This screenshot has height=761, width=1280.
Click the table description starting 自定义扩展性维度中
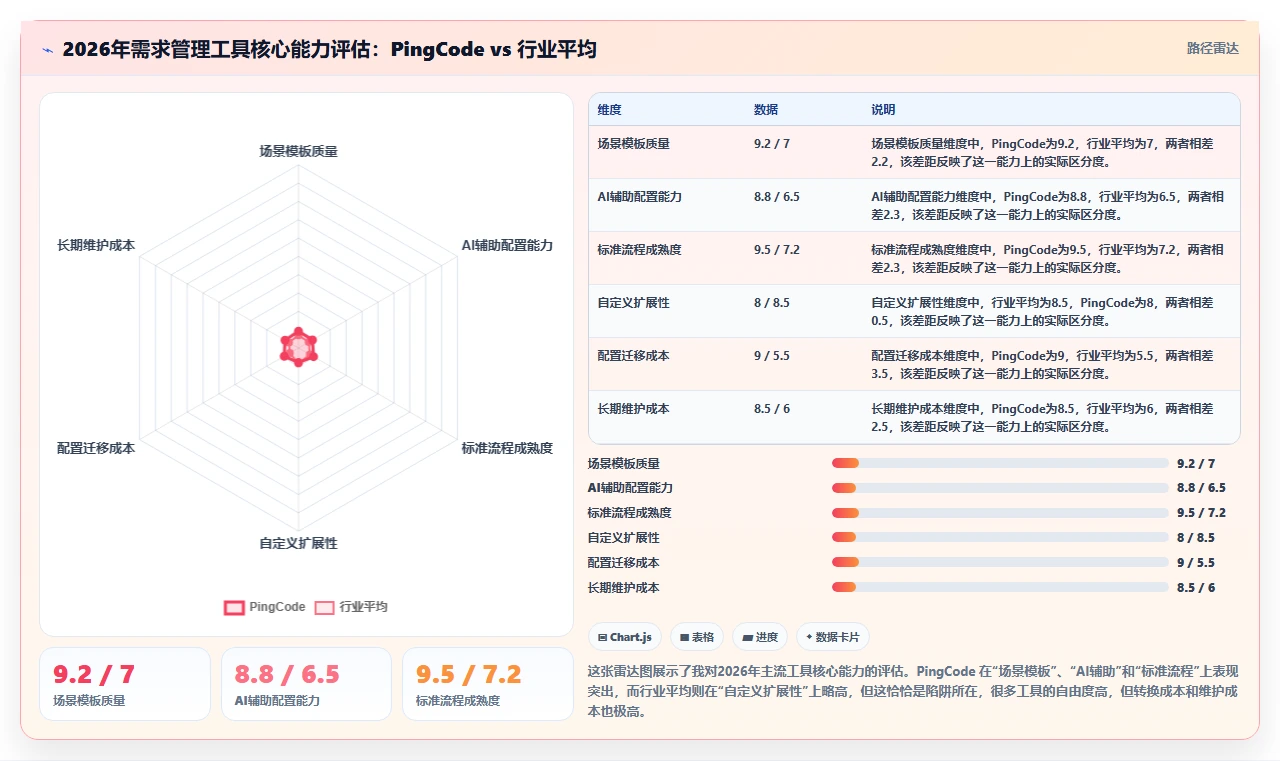1042,311
